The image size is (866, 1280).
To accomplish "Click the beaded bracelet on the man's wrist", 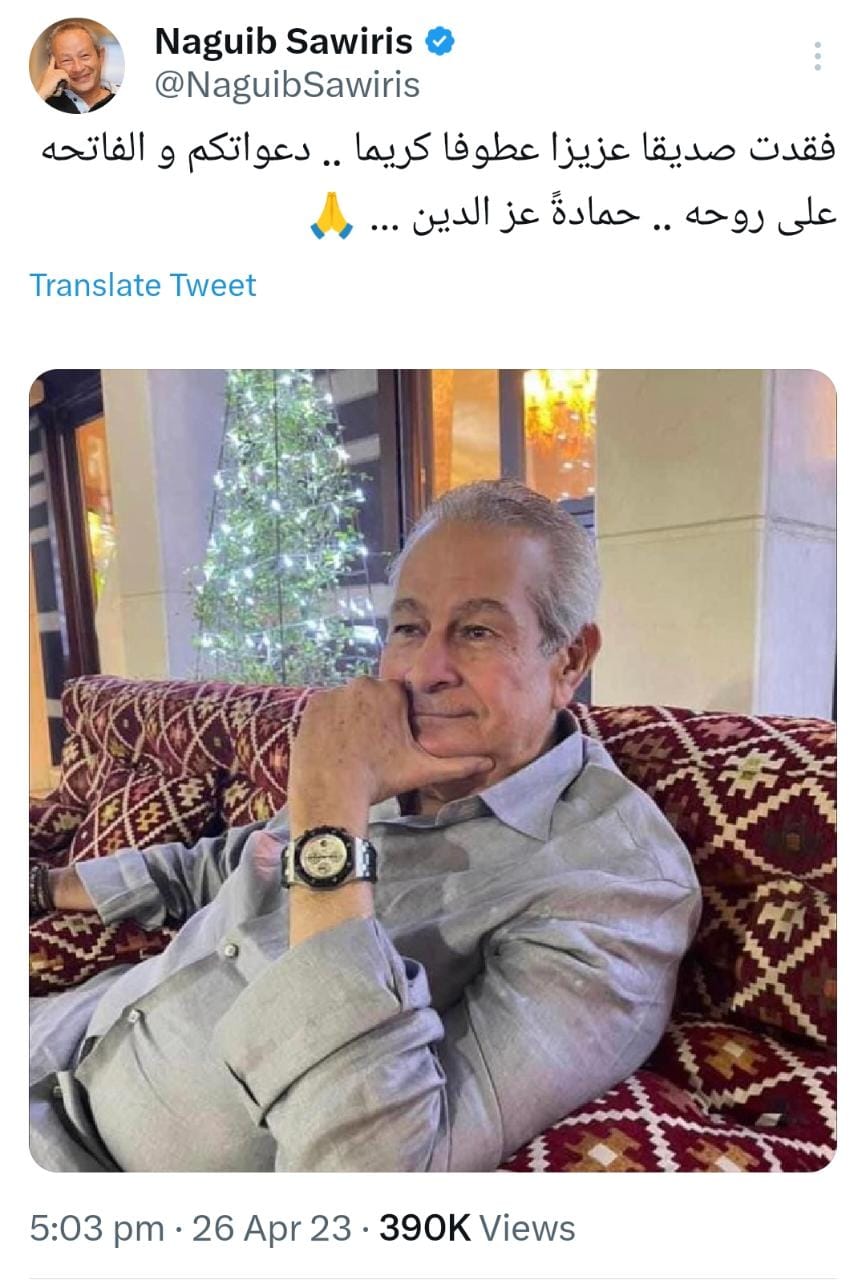I will pos(41,886).
